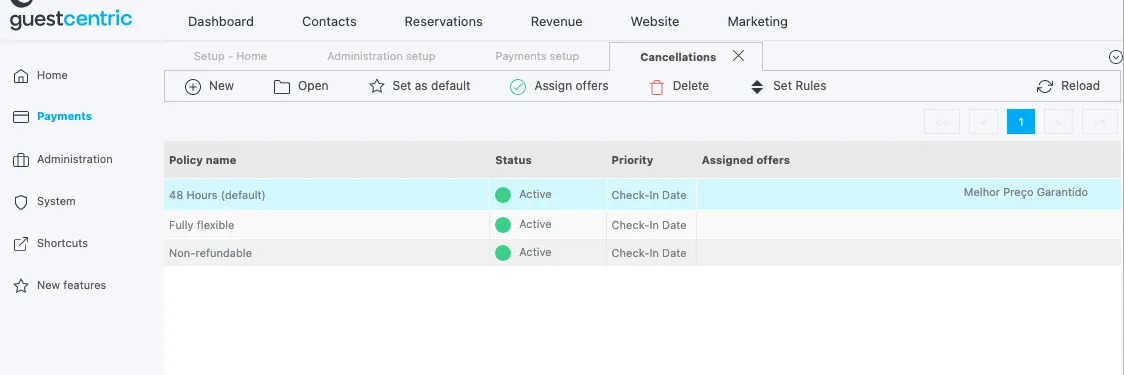Click Melhor Preço Garantido assigned offer
The height and width of the screenshot is (375, 1124).
[1026, 192]
